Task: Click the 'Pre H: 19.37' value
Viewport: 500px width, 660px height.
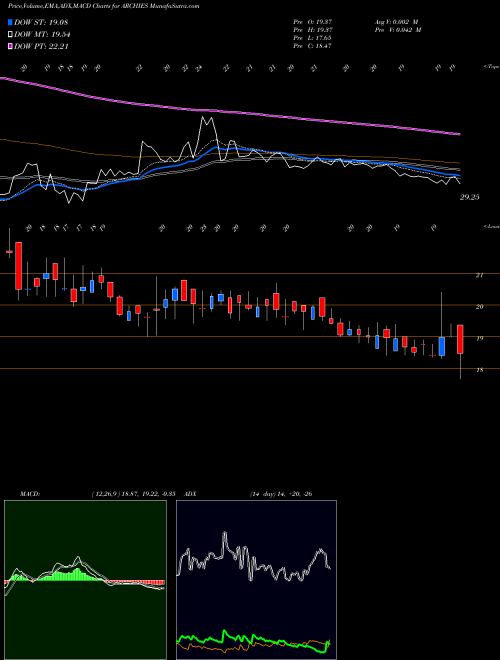Action: [313, 30]
